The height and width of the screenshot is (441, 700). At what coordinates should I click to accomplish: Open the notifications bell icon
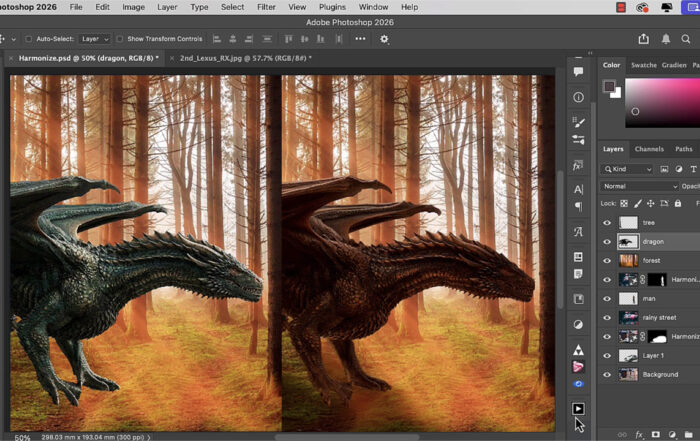(666, 39)
